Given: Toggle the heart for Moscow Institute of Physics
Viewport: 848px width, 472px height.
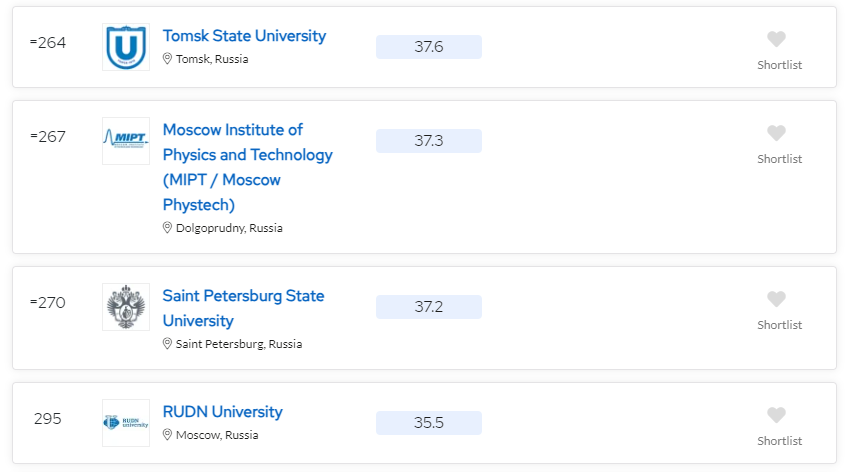Looking at the screenshot, I should click(x=776, y=134).
